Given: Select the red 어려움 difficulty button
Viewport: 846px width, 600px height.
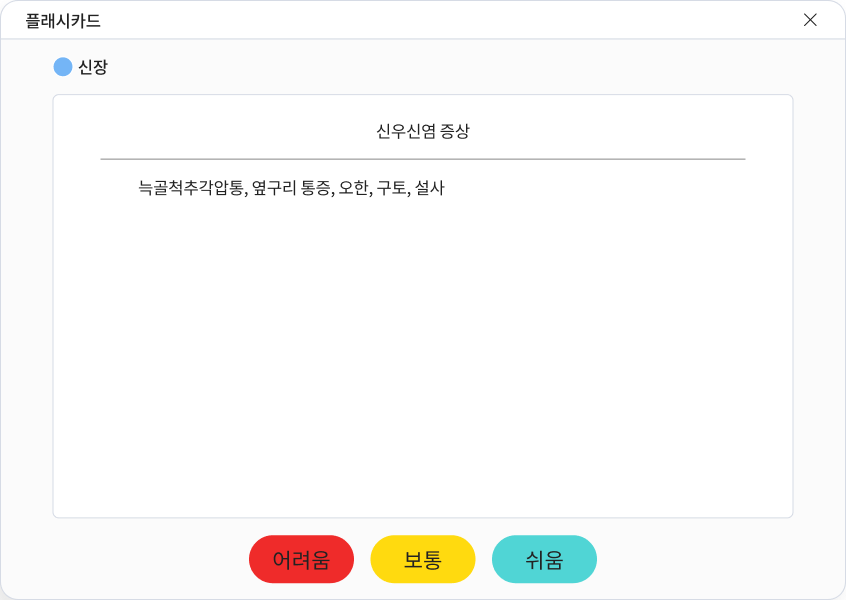Looking at the screenshot, I should (301, 559).
